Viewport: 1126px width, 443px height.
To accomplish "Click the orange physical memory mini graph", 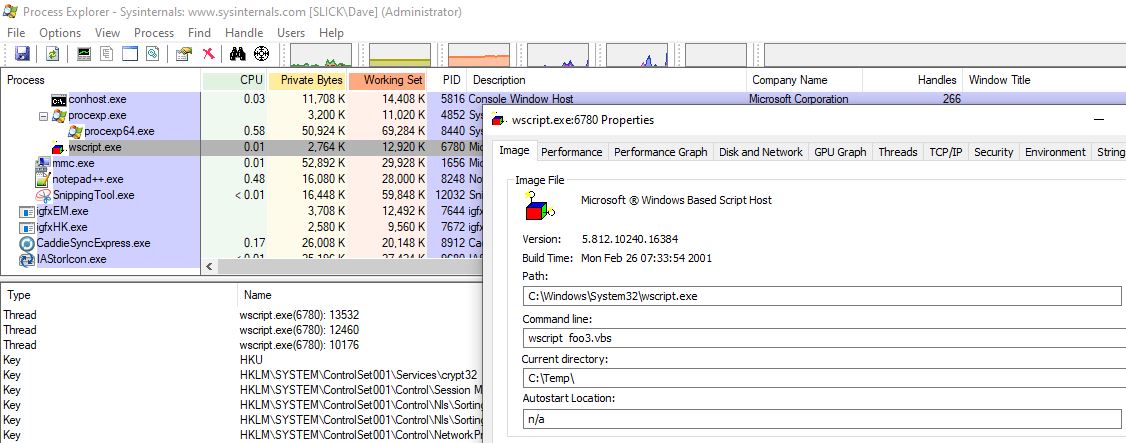I will (x=479, y=55).
